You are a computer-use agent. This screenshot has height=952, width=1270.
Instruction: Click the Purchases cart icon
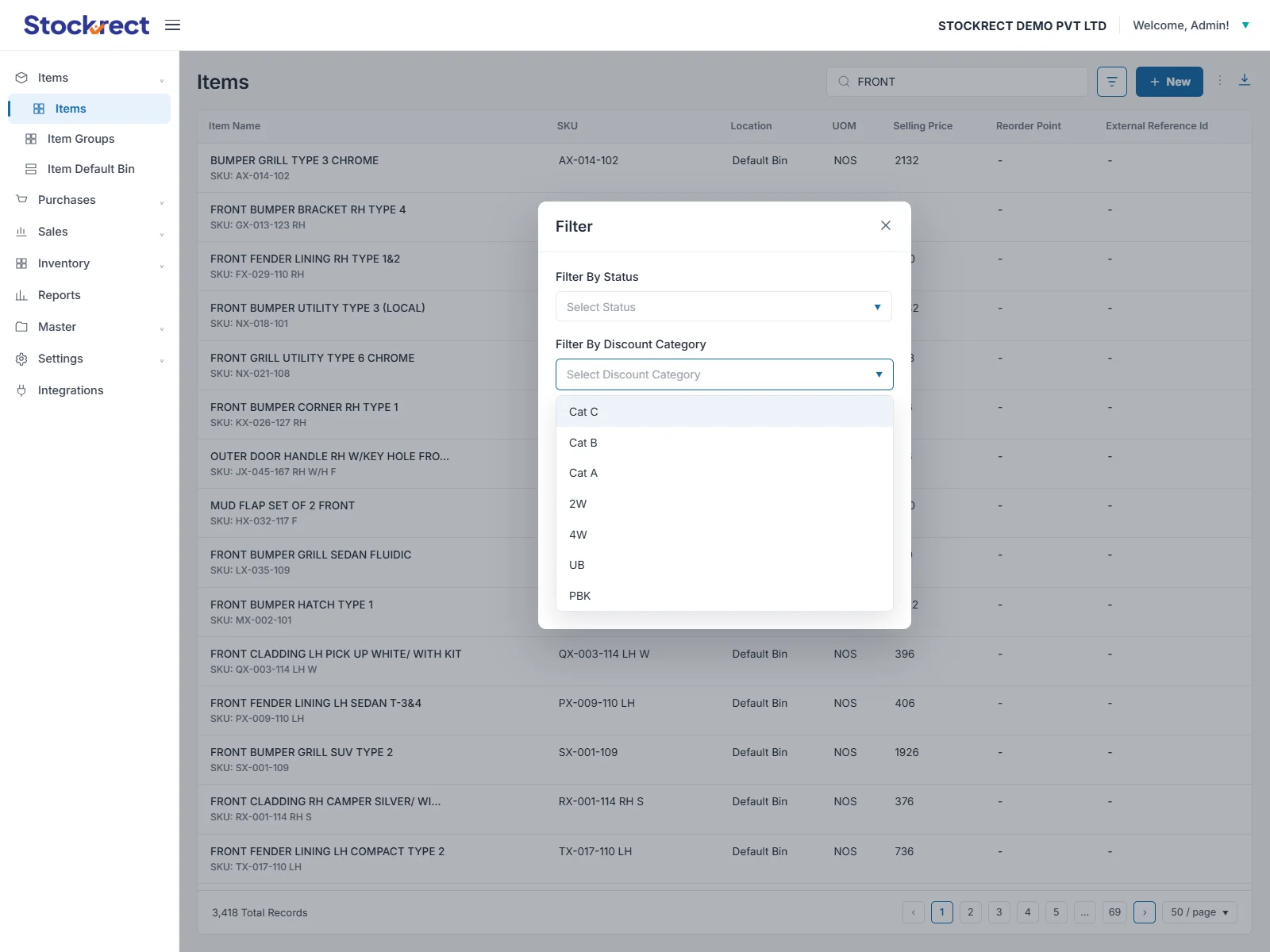tap(21, 200)
